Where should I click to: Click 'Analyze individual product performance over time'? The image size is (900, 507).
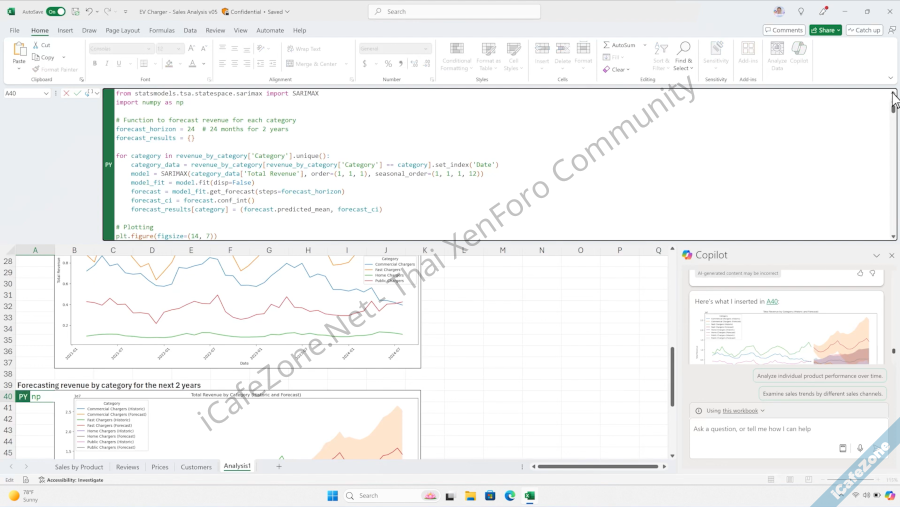click(x=819, y=376)
